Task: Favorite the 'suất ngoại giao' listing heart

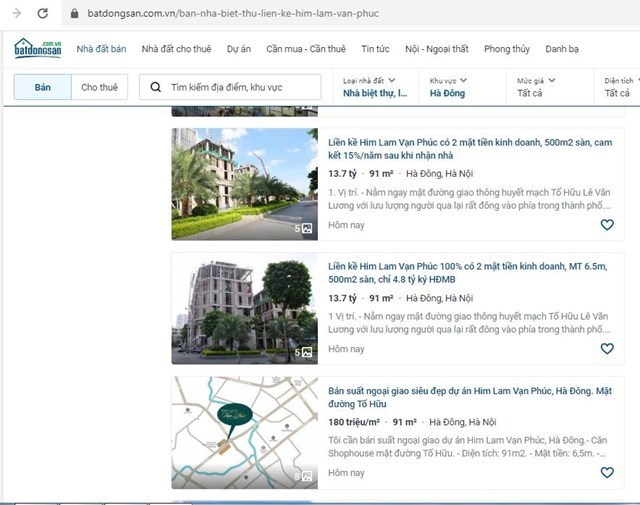Action: click(x=607, y=472)
